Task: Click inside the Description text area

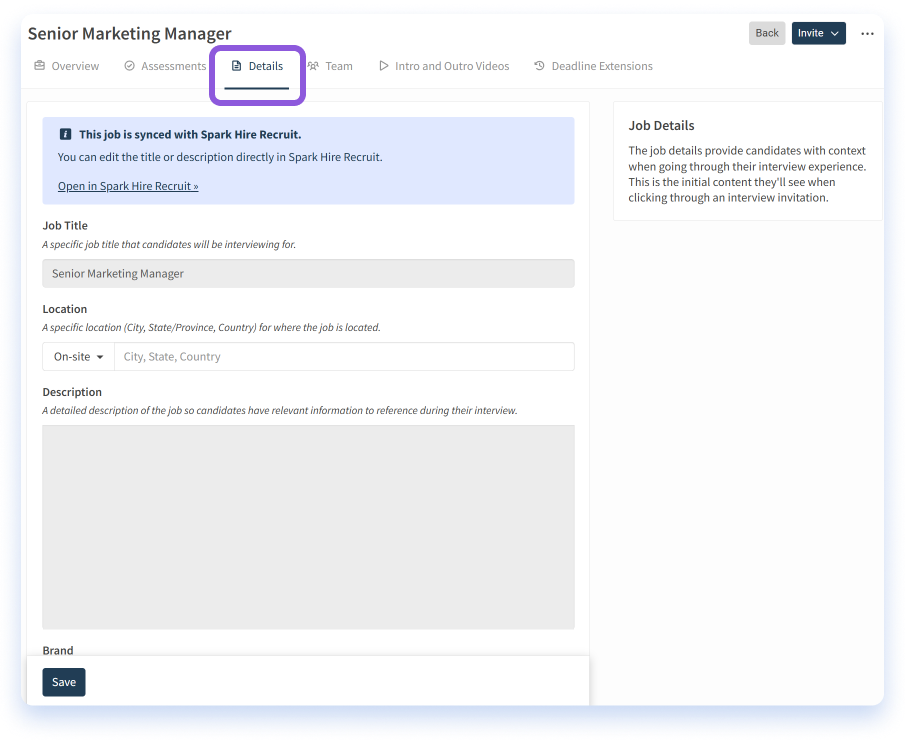Action: [x=308, y=528]
